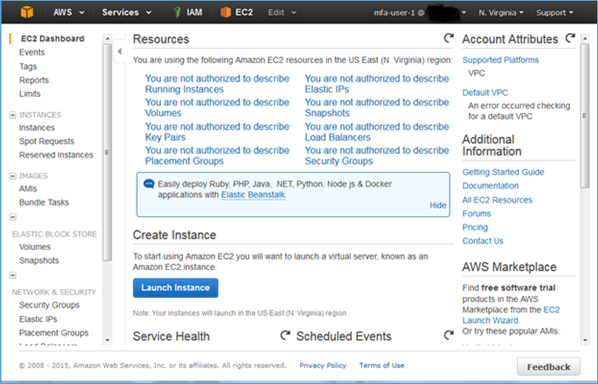This screenshot has height=384, width=598.
Task: Open the AWS dropdown menu
Action: 69,12
